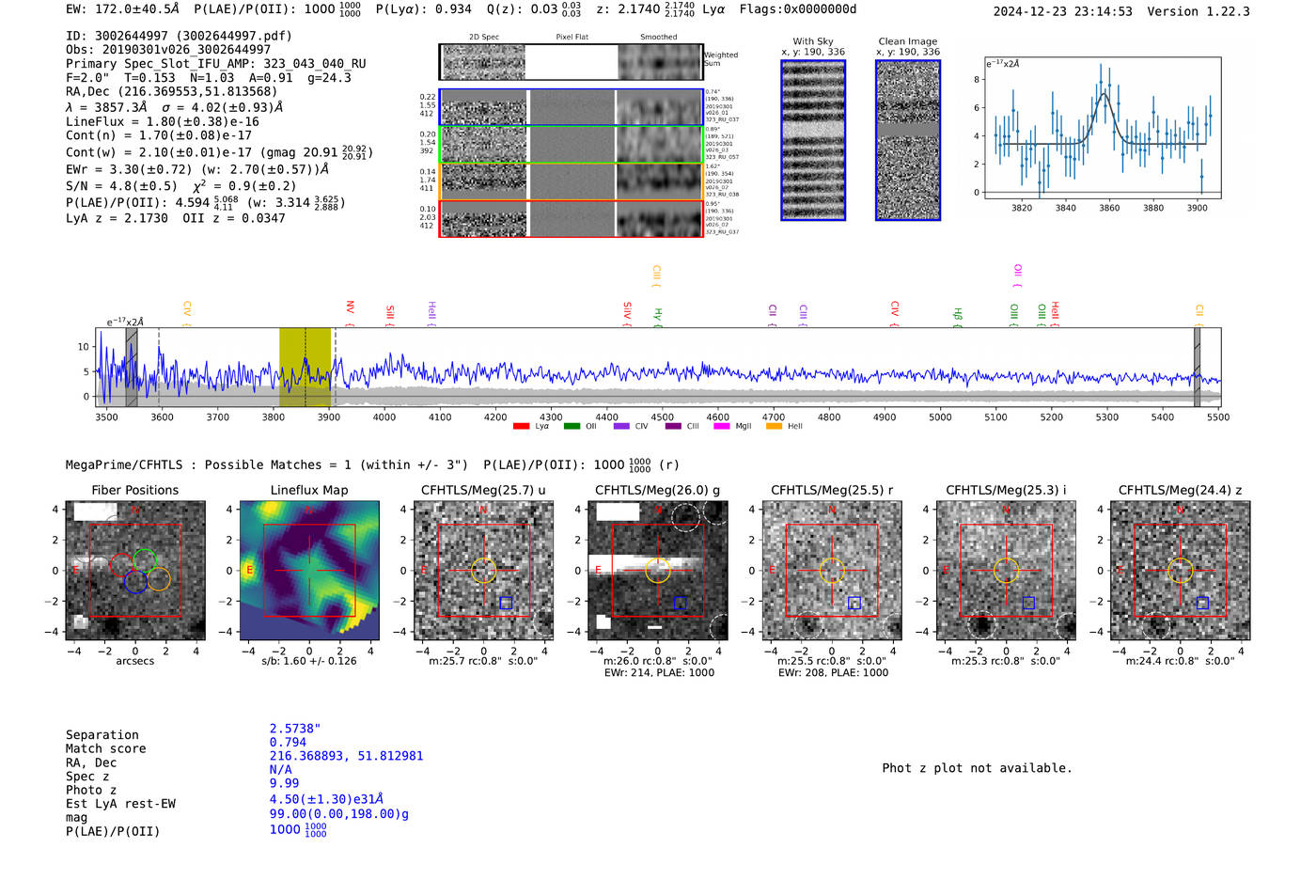The width and height of the screenshot is (1316, 896).
Task: Click the Photo z value 9.99
Action: [284, 783]
